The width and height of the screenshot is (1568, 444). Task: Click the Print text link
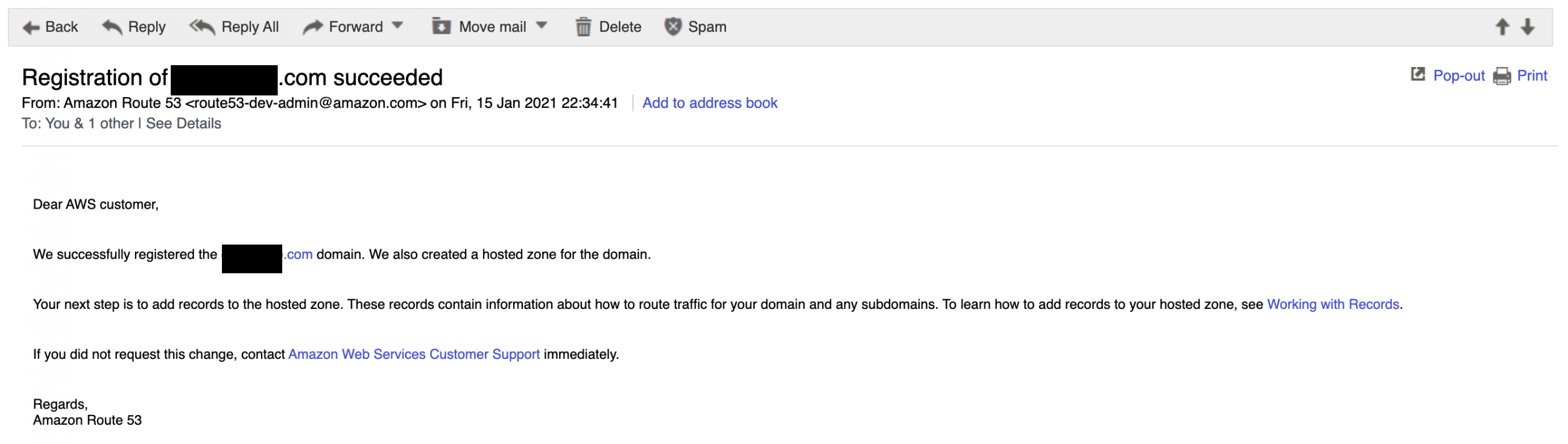coord(1532,75)
